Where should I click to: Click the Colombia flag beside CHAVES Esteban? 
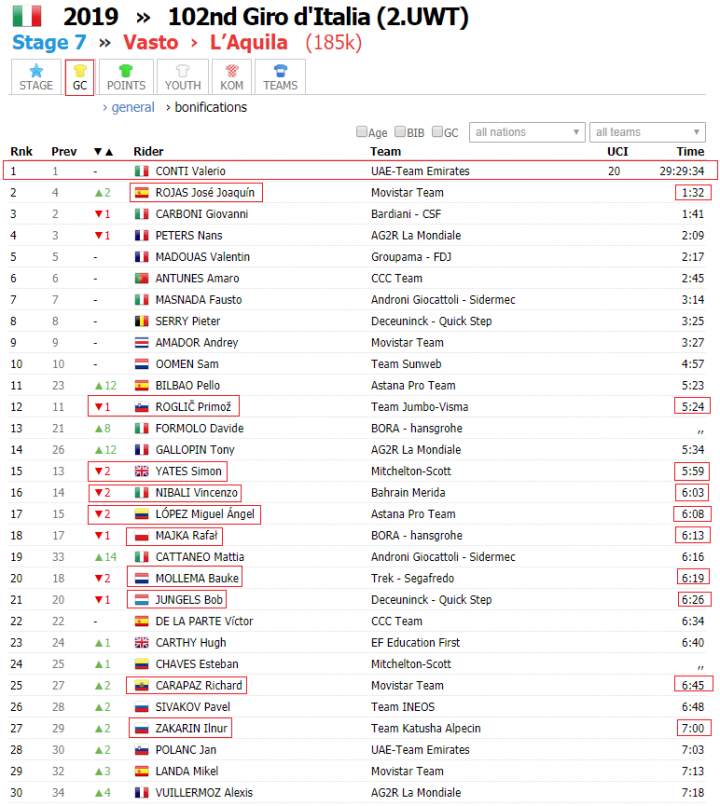point(141,664)
